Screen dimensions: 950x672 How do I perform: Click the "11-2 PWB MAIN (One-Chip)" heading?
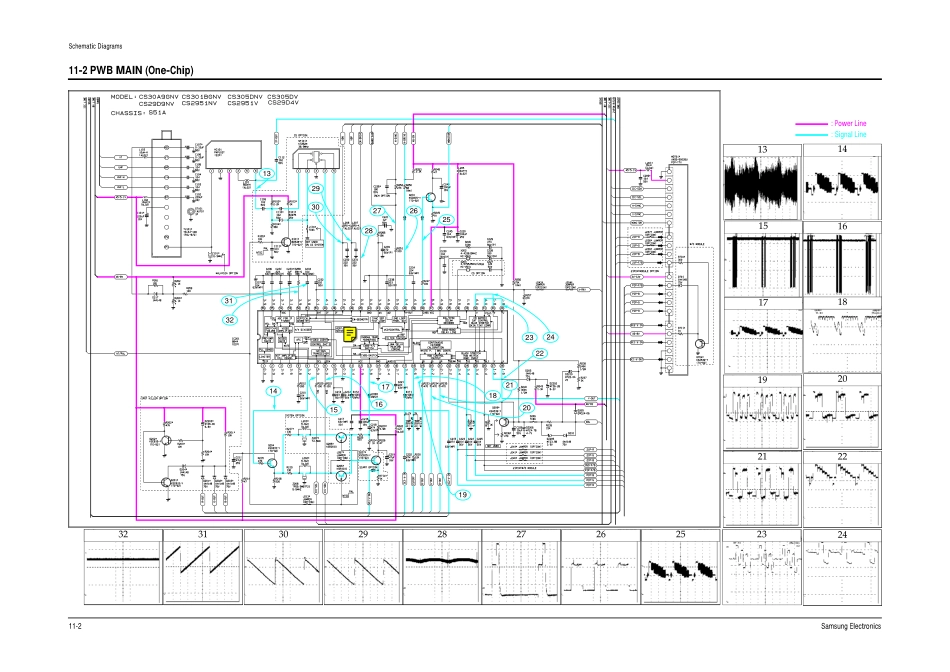tap(131, 70)
